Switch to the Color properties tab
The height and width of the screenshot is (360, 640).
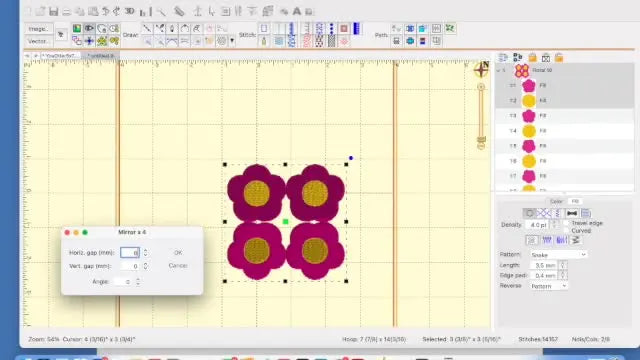[556, 201]
